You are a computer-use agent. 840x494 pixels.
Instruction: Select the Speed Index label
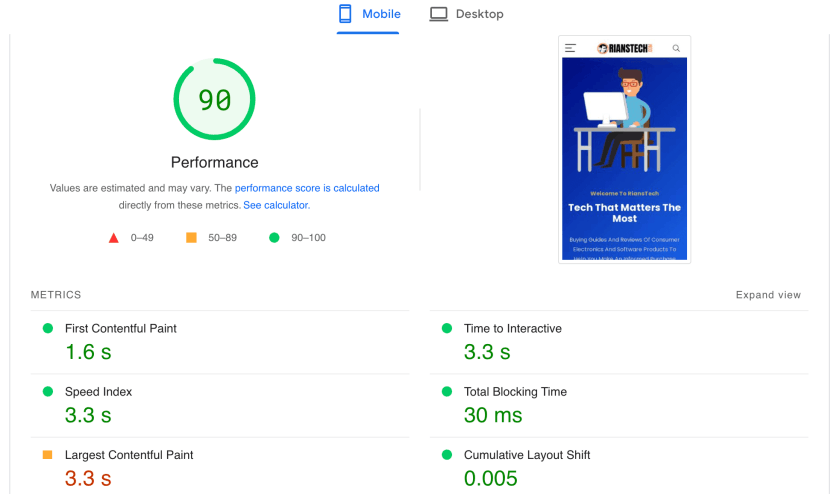point(99,392)
